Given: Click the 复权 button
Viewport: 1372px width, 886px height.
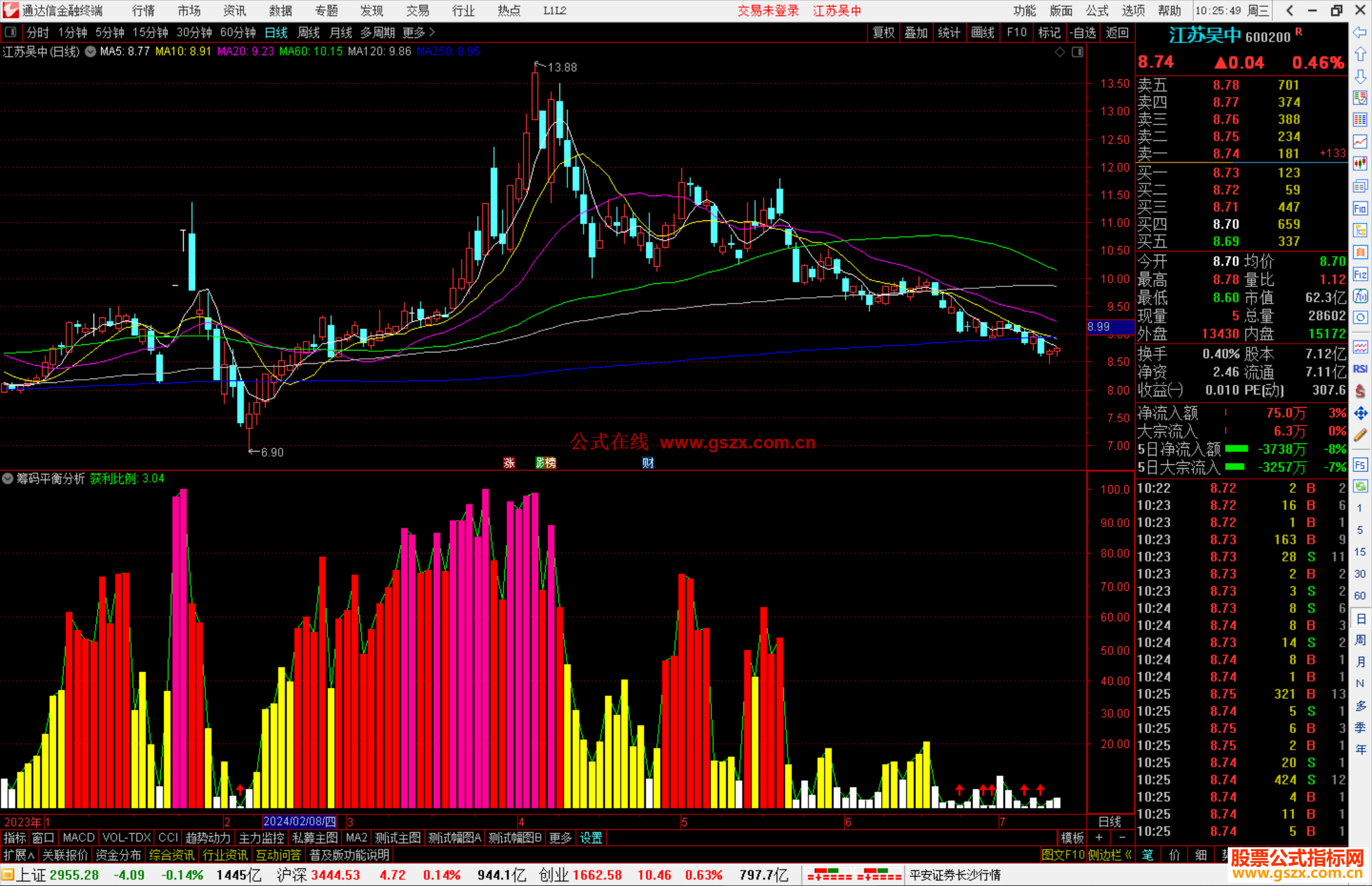Looking at the screenshot, I should 884,32.
